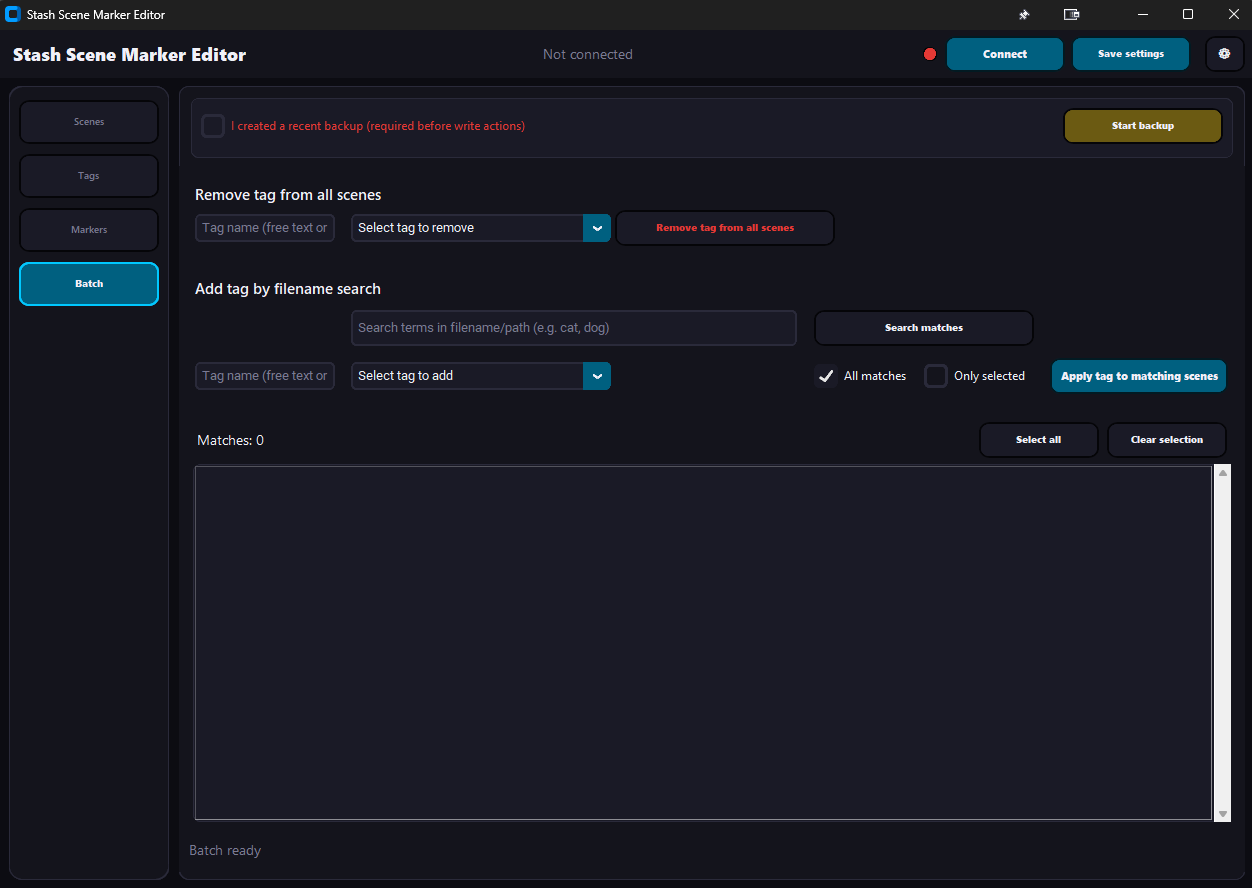Click the red connection status indicator

click(x=930, y=54)
